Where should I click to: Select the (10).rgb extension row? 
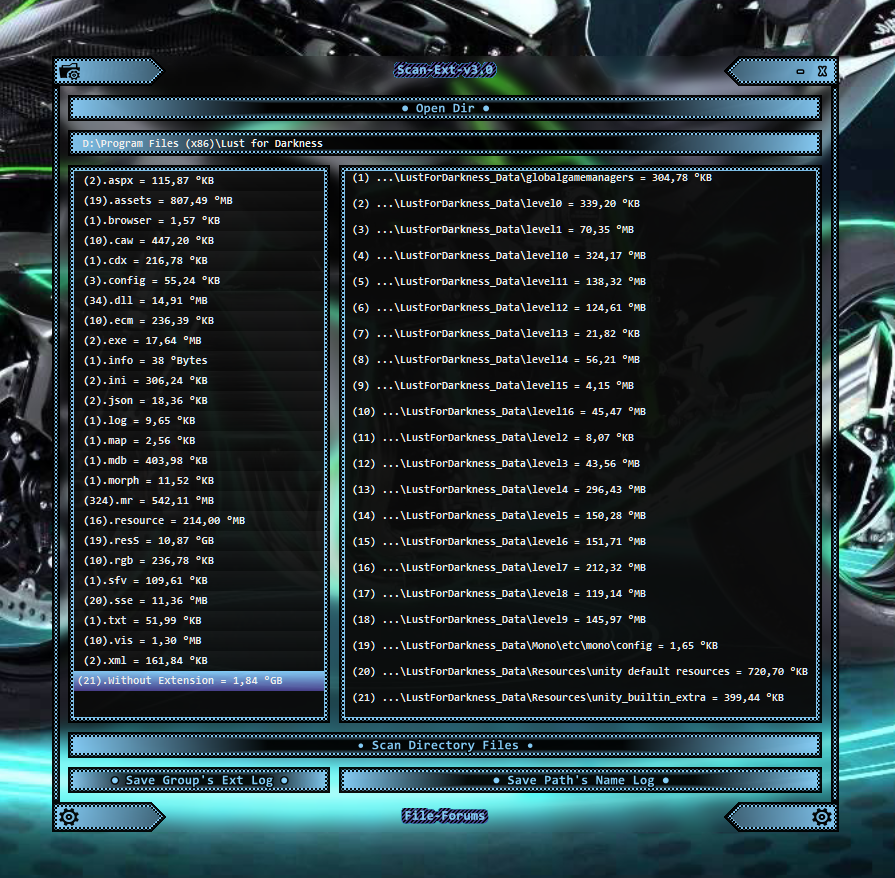pos(199,560)
